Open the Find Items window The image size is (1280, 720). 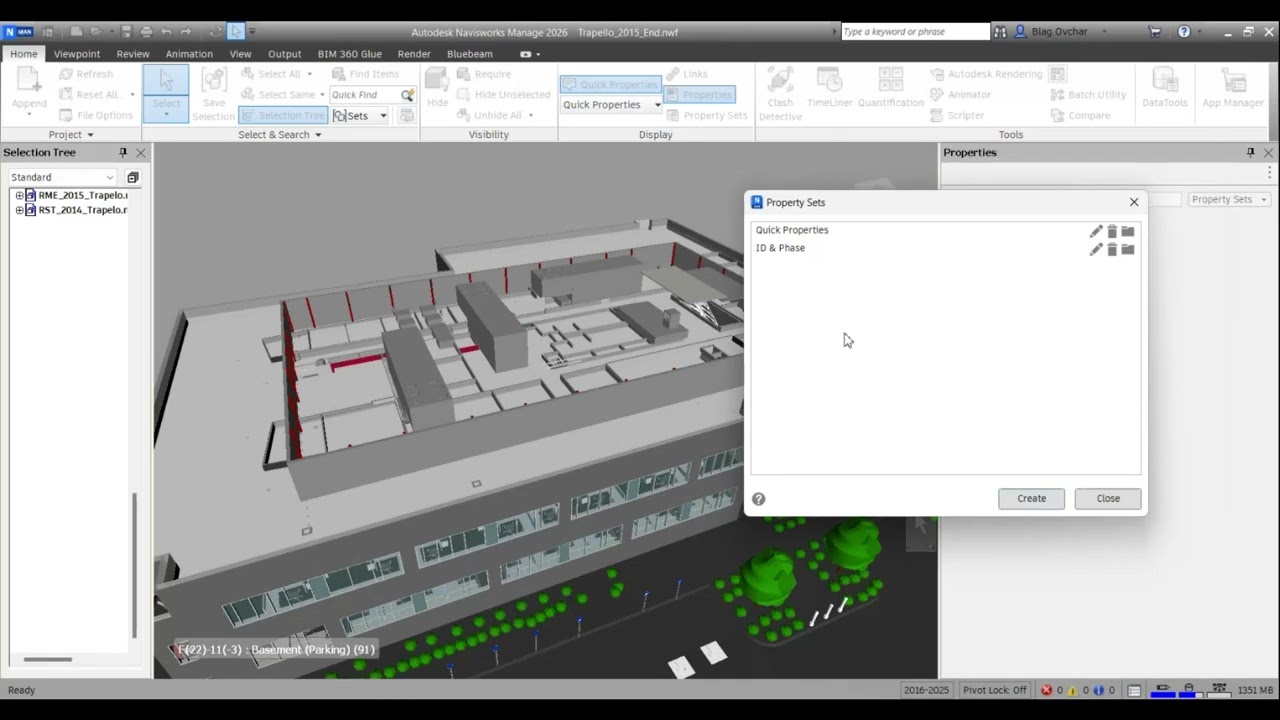pyautogui.click(x=365, y=74)
